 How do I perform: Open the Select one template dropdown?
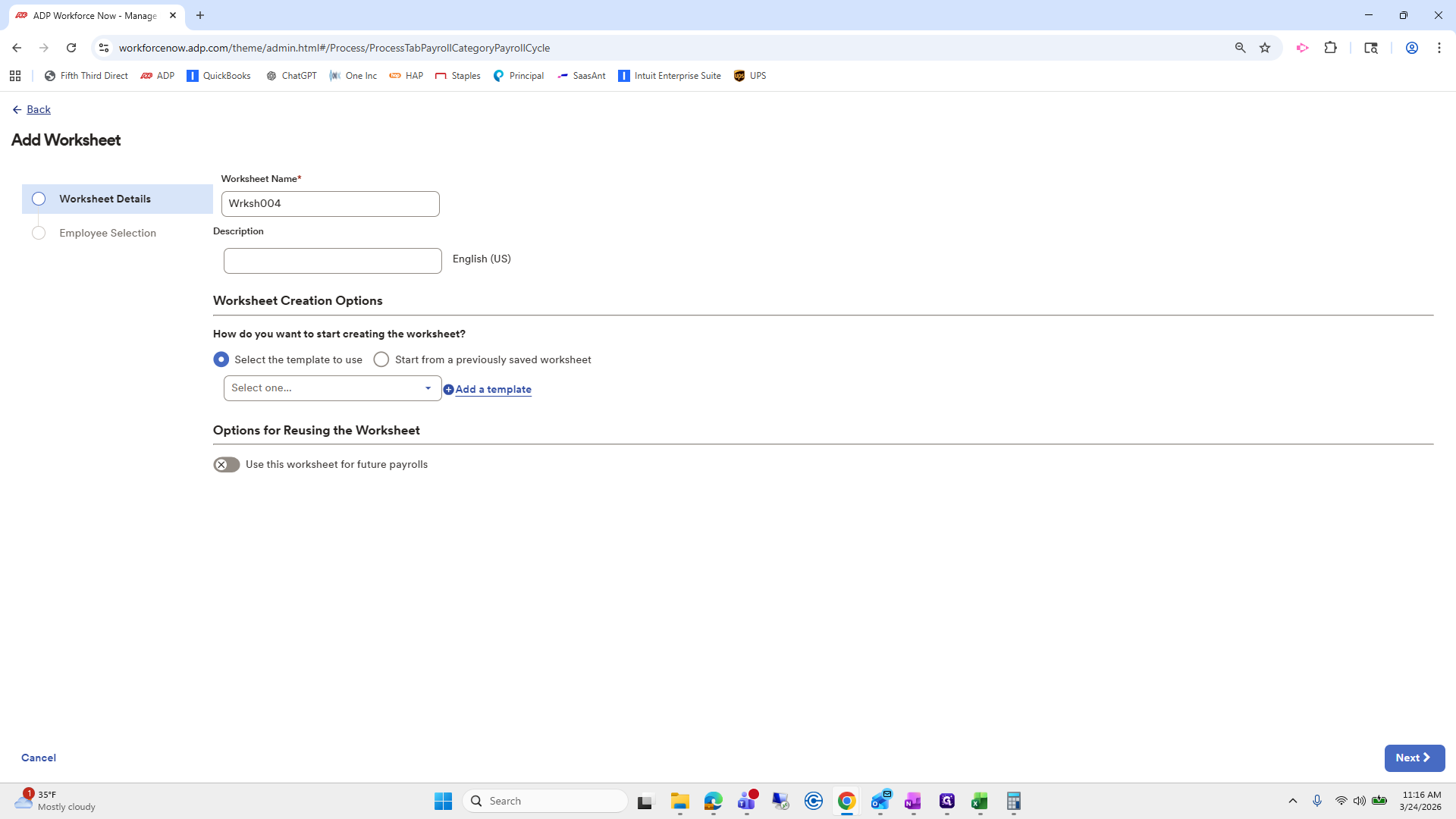click(x=331, y=388)
